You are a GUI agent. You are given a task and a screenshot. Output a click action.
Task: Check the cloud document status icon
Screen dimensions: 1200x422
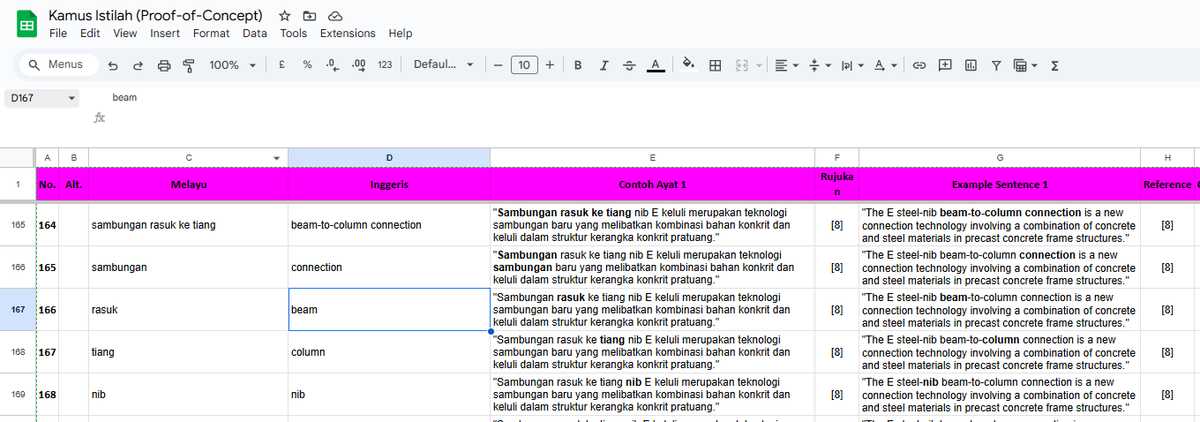(336, 17)
